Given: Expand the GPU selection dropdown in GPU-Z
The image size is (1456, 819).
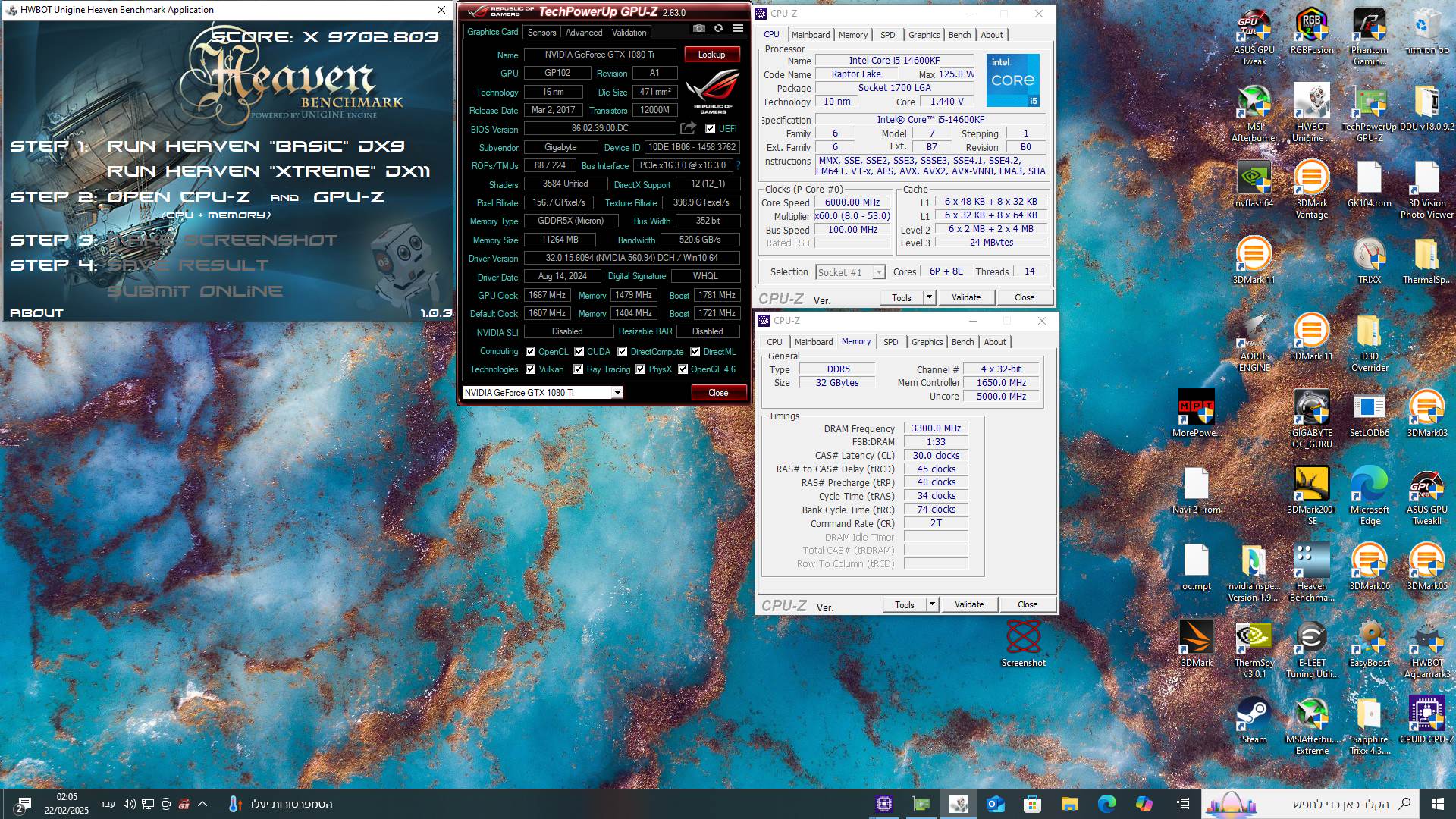Looking at the screenshot, I should pos(617,393).
